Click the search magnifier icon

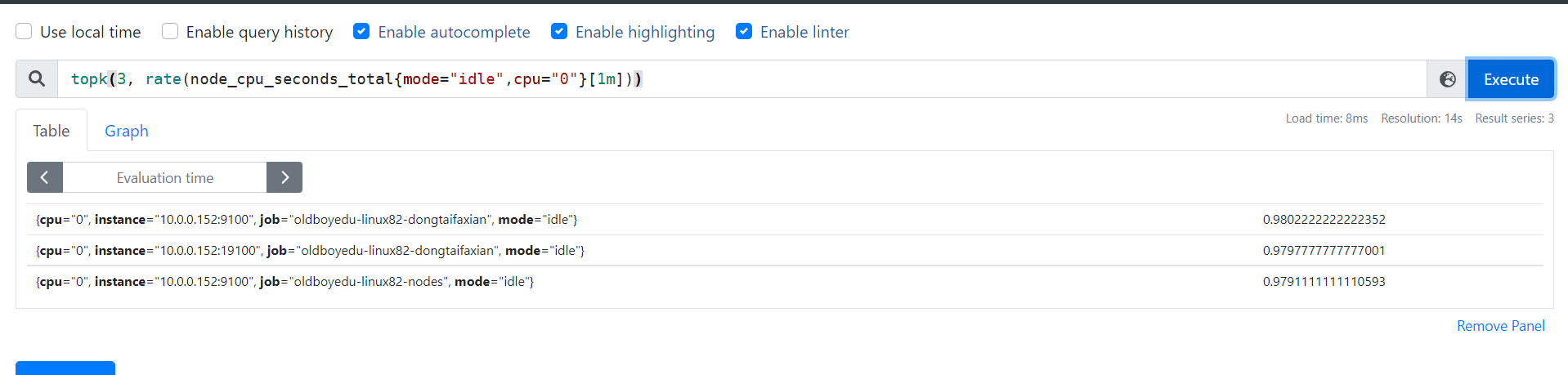(x=37, y=79)
